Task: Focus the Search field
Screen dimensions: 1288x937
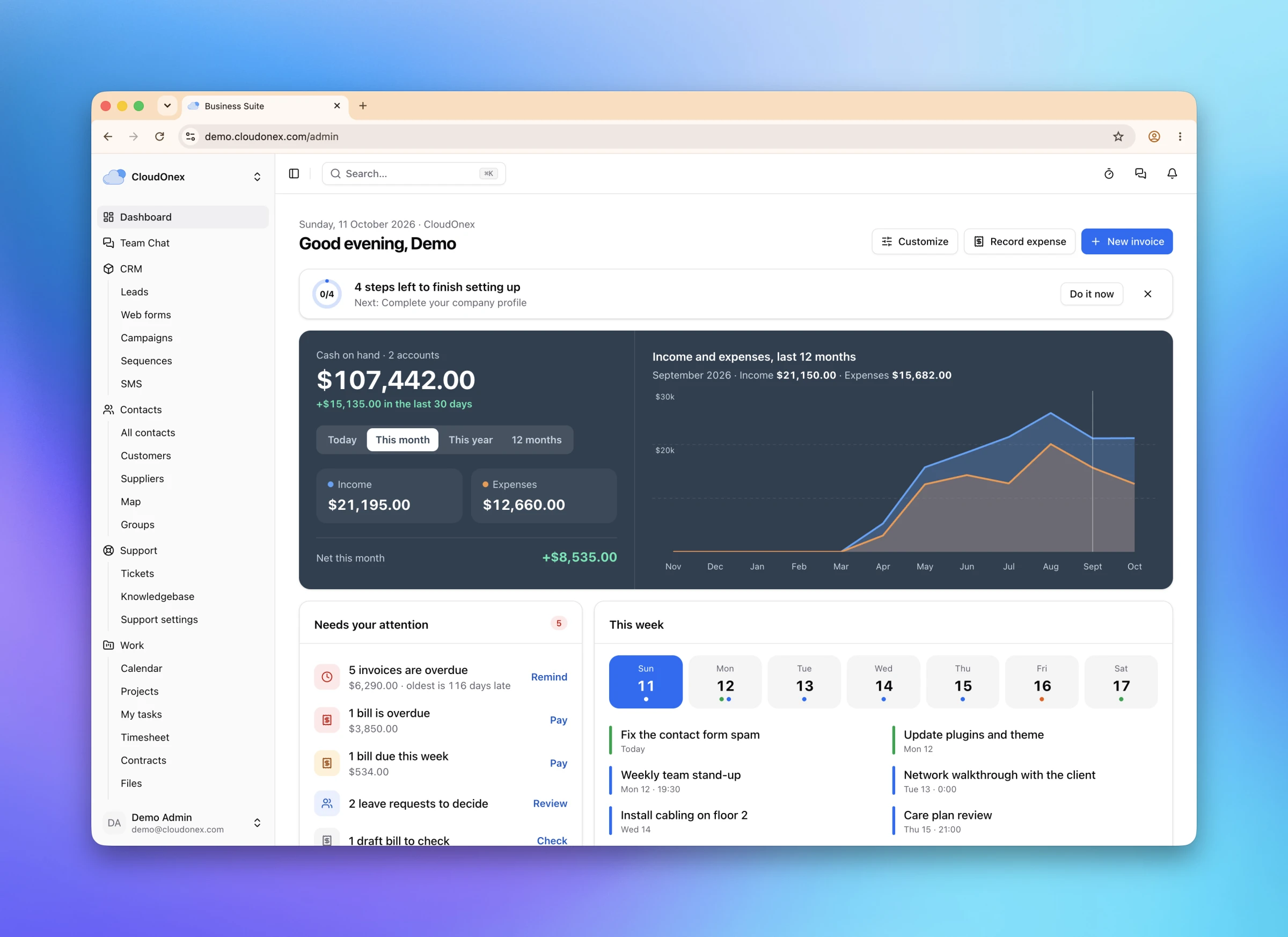Action: pyautogui.click(x=414, y=174)
